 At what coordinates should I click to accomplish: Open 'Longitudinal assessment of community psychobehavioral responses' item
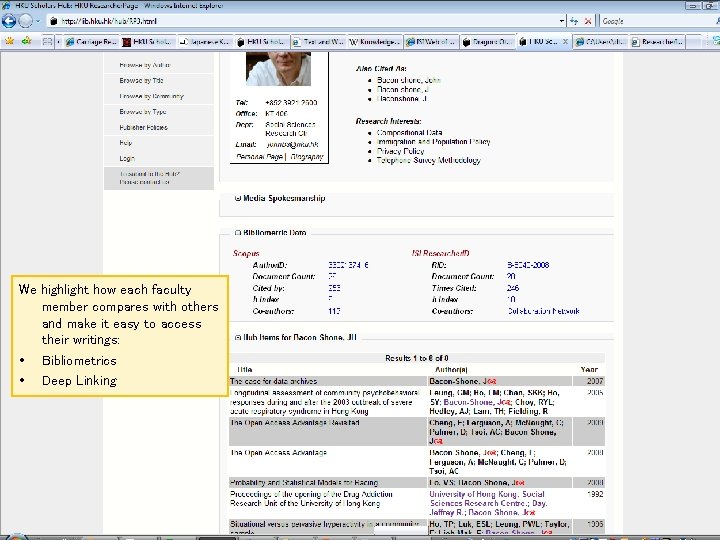(324, 402)
